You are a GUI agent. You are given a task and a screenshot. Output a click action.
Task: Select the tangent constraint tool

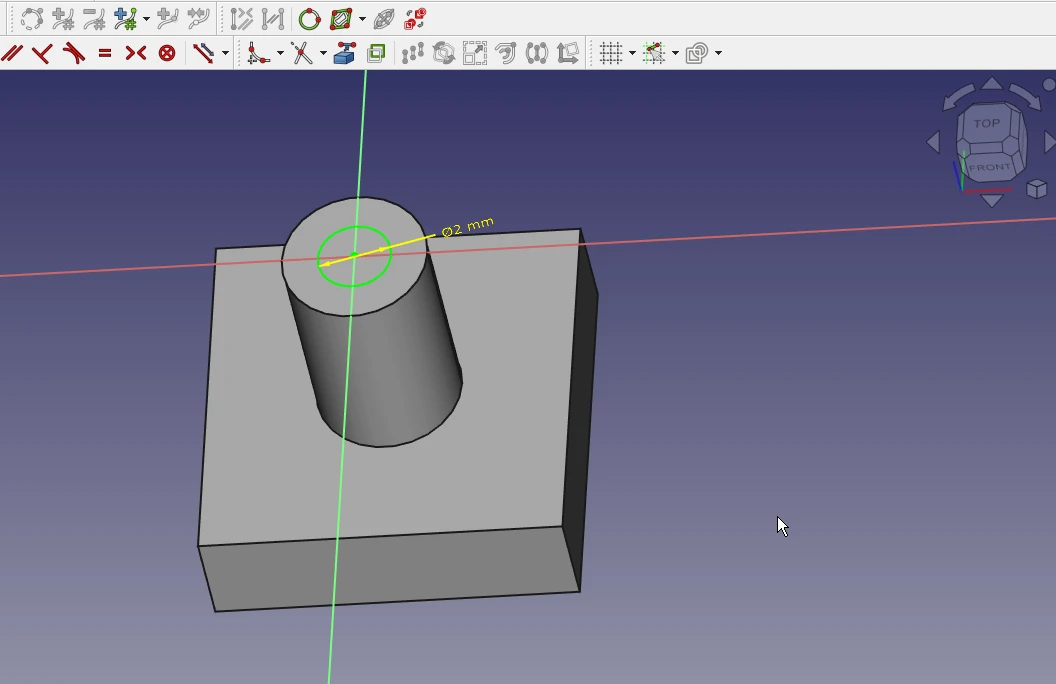coord(74,53)
